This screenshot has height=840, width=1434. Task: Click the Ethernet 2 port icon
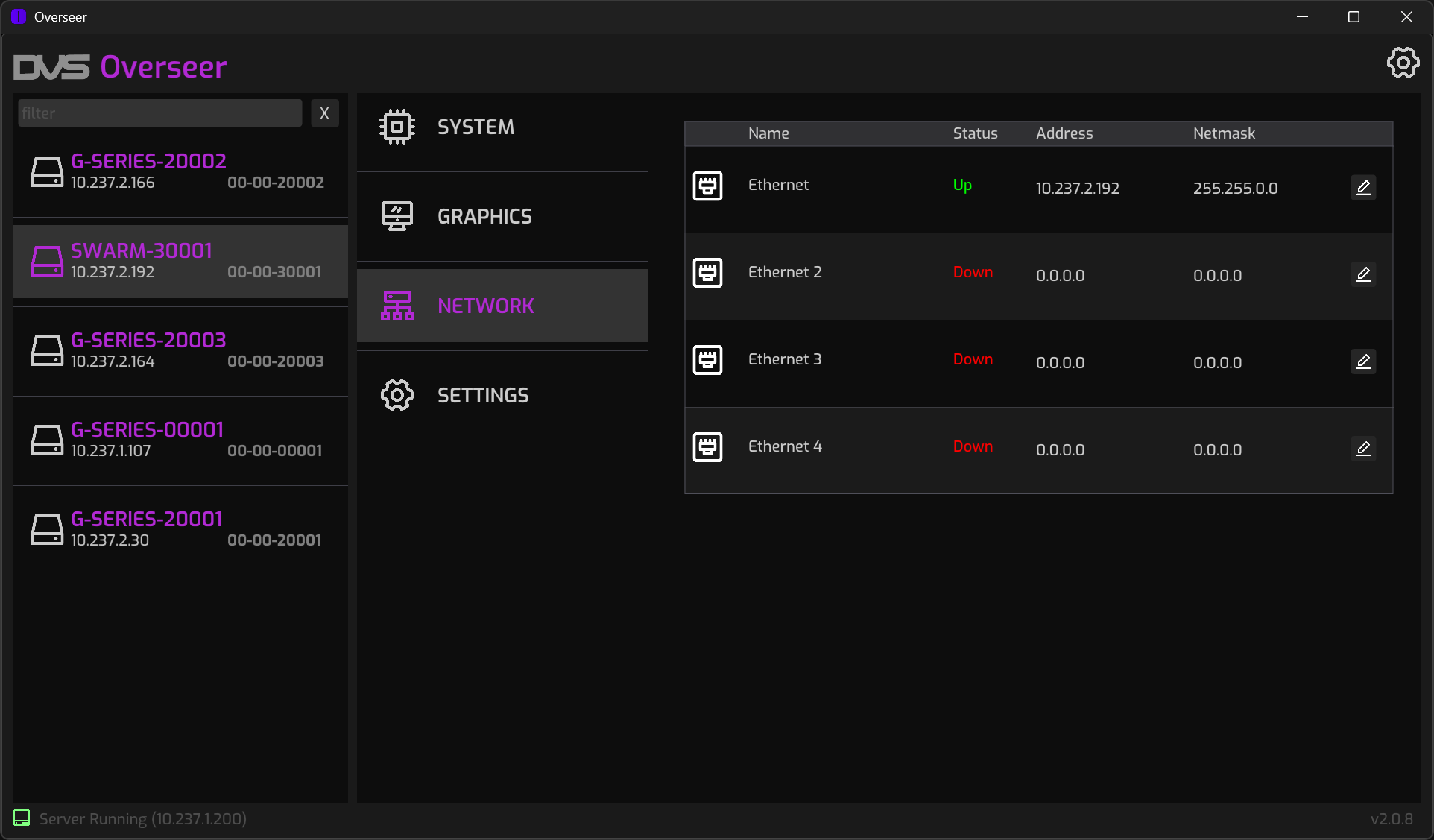coord(707,273)
